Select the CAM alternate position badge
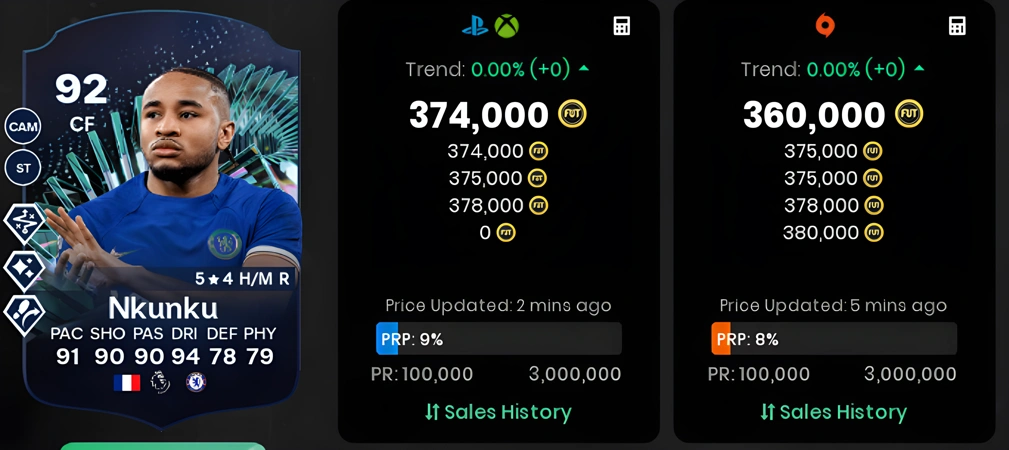 pyautogui.click(x=23, y=127)
